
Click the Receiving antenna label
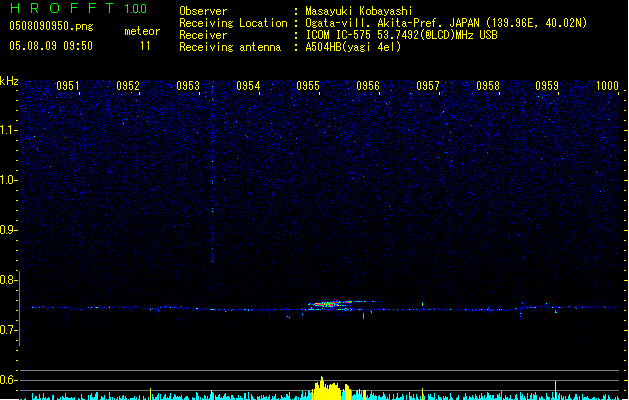click(x=230, y=47)
